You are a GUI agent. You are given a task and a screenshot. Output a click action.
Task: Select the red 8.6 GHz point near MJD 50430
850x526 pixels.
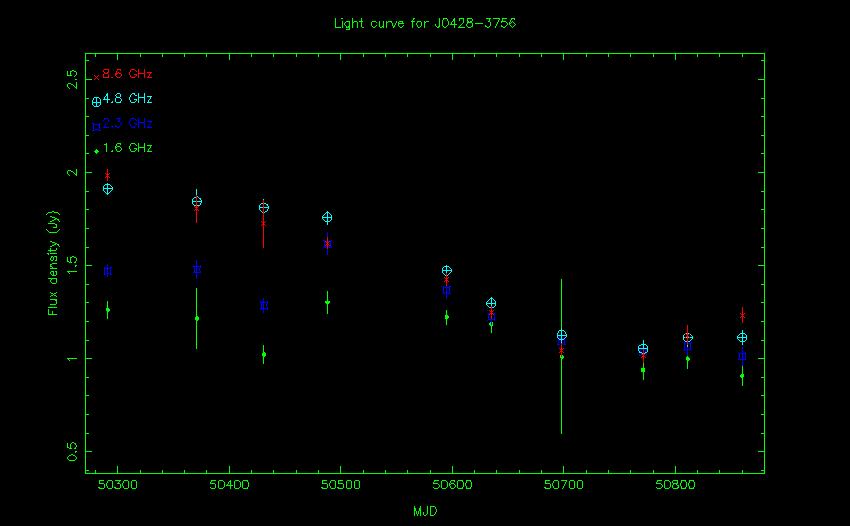coord(263,223)
